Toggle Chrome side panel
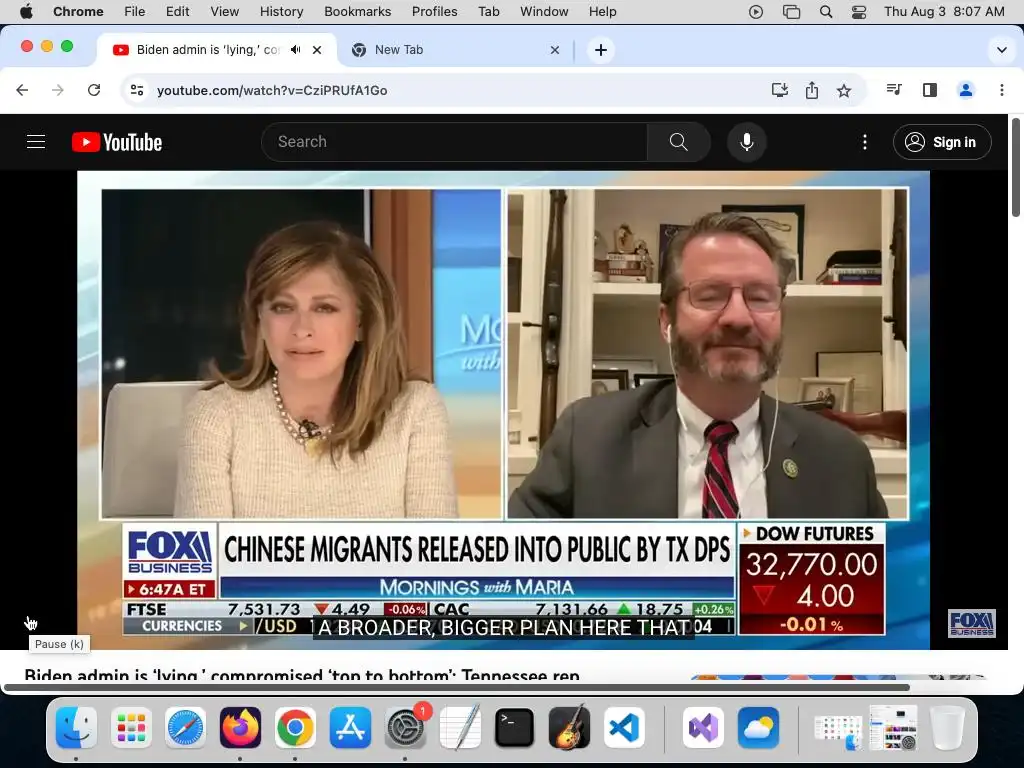 (x=930, y=90)
